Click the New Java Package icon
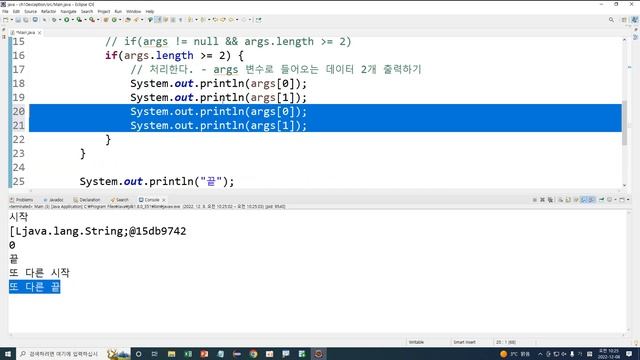Screen dimensions: 640x360 [106, 20]
